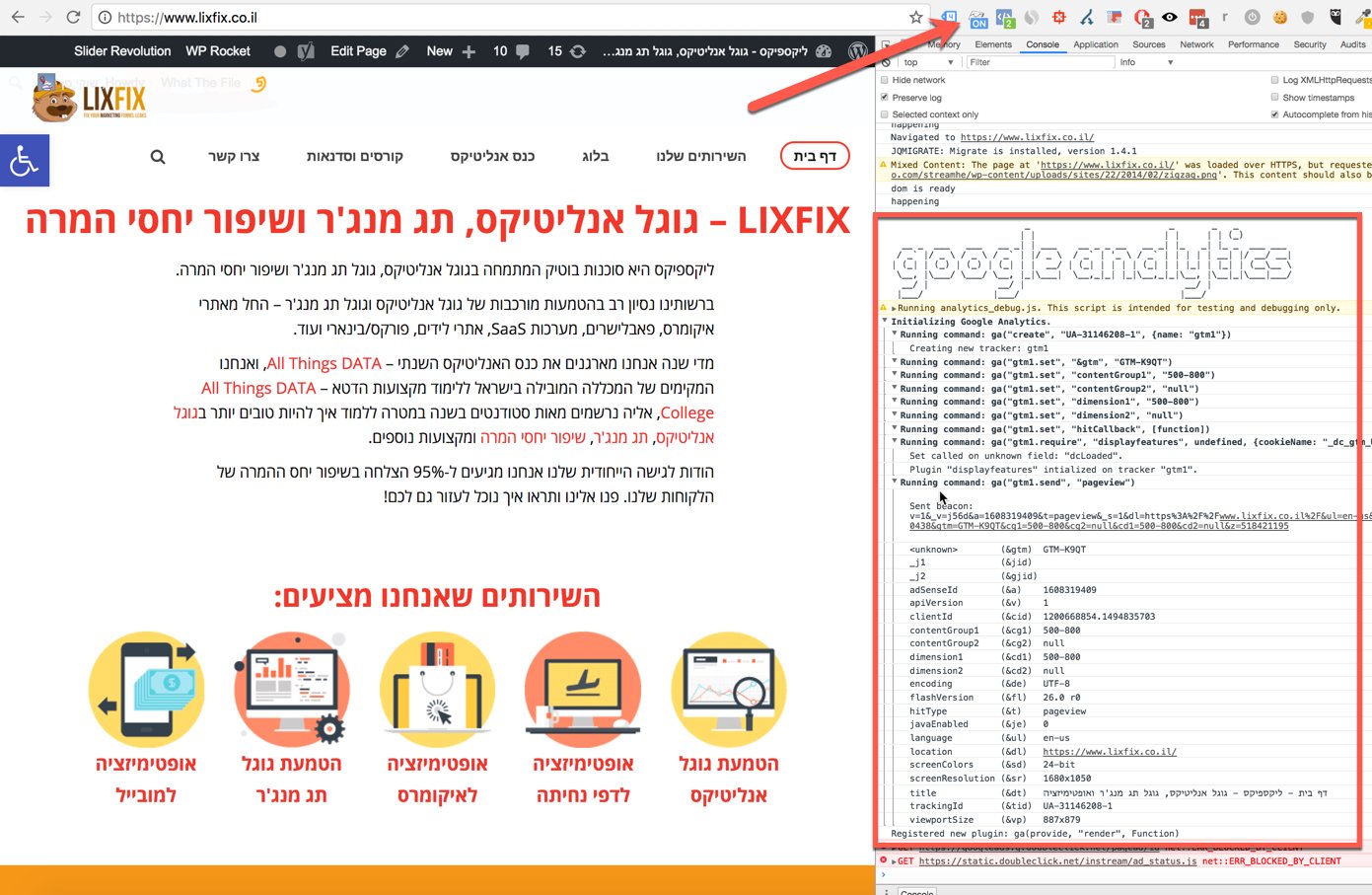The height and width of the screenshot is (895, 1372).
Task: Go back with the browser back arrow
Action: tap(18, 18)
